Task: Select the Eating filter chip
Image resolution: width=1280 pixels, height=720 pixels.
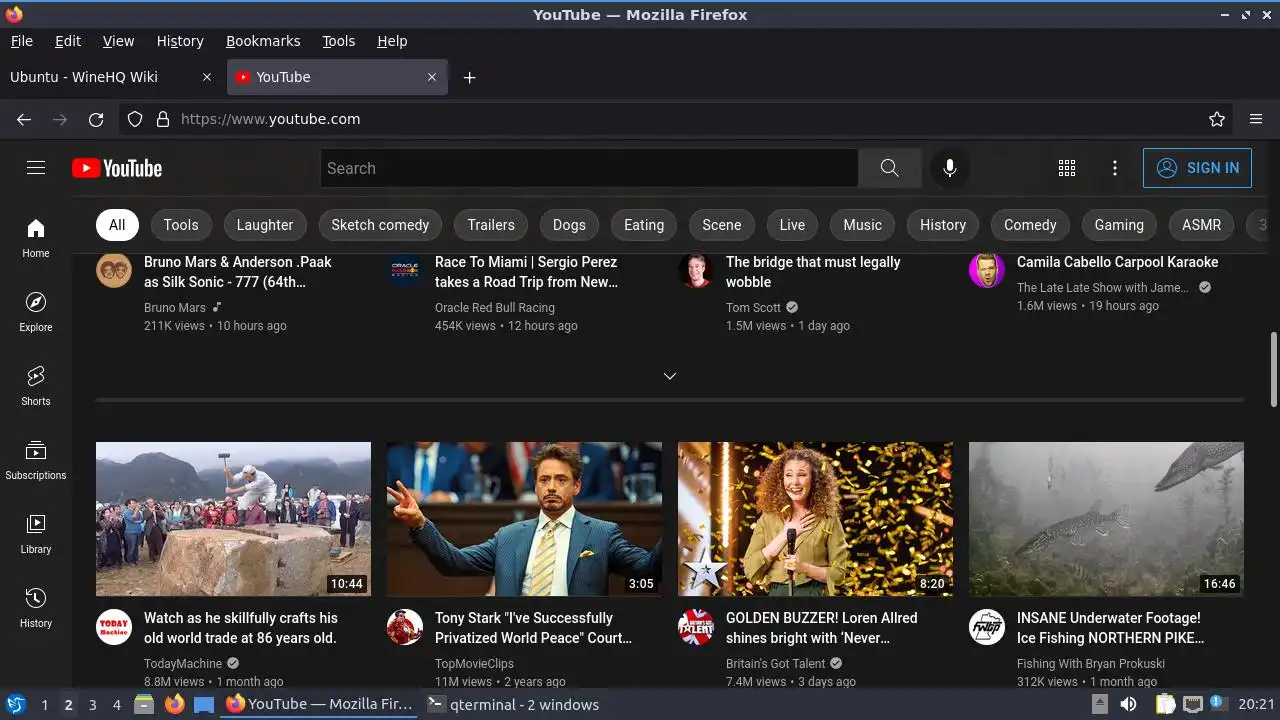Action: [644, 225]
